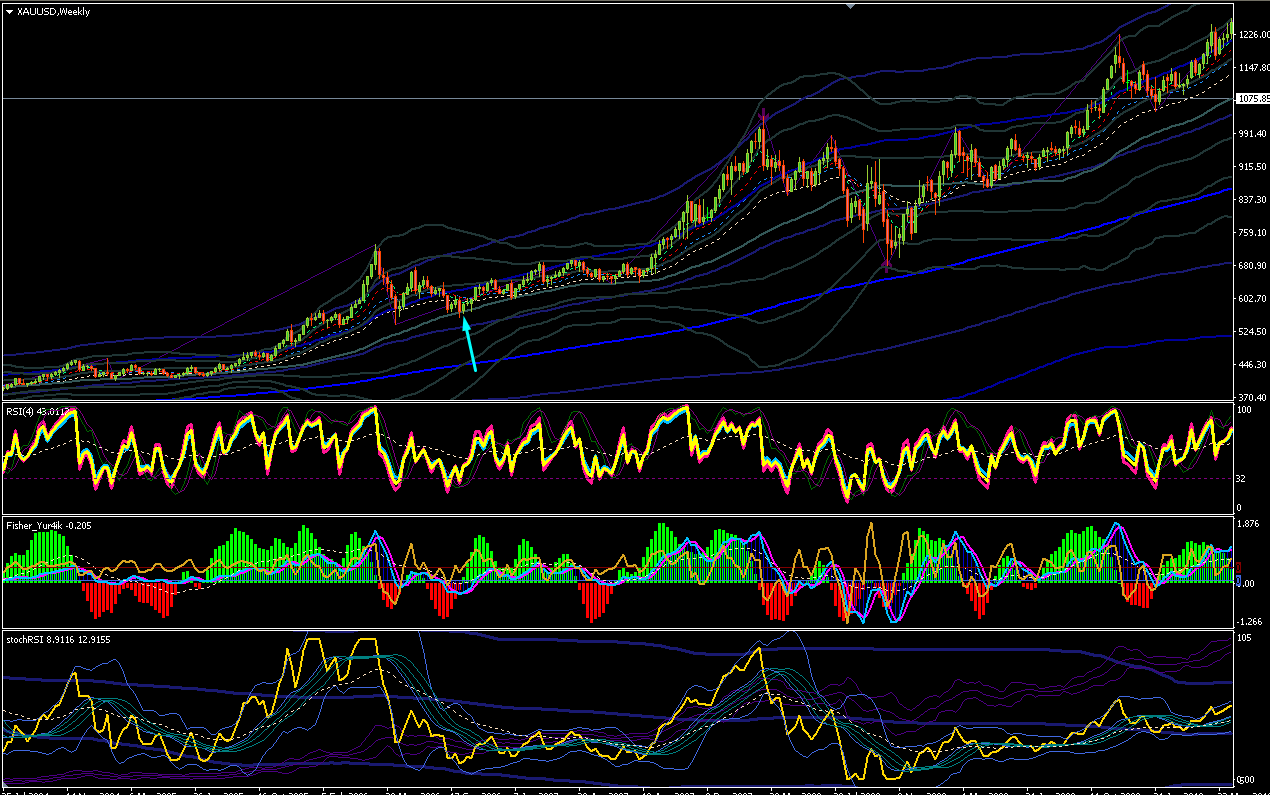
Task: Click the 1075.85 horizontal line price tag
Action: tap(1251, 99)
